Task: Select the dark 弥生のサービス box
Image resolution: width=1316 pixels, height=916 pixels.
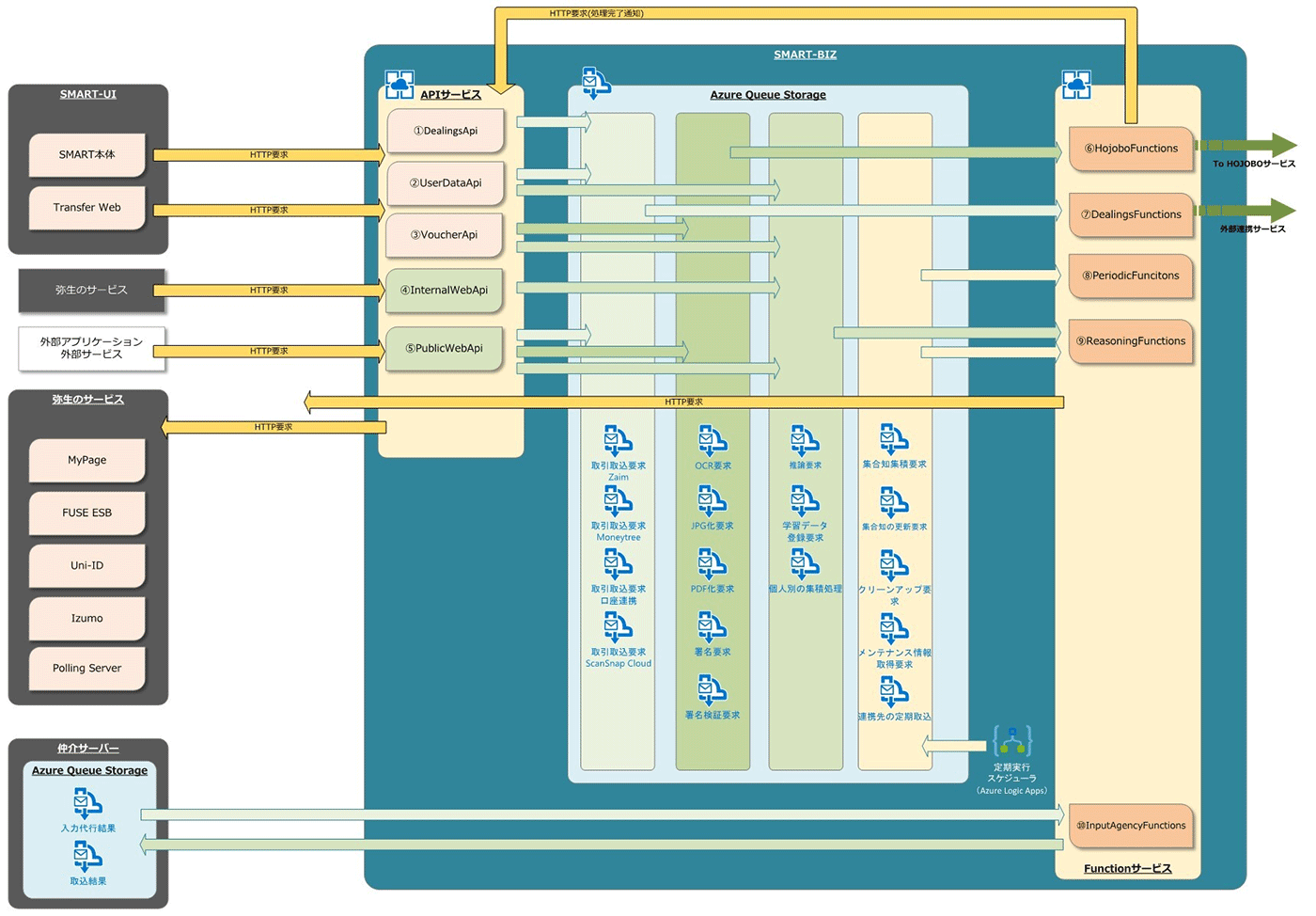Action: point(91,291)
